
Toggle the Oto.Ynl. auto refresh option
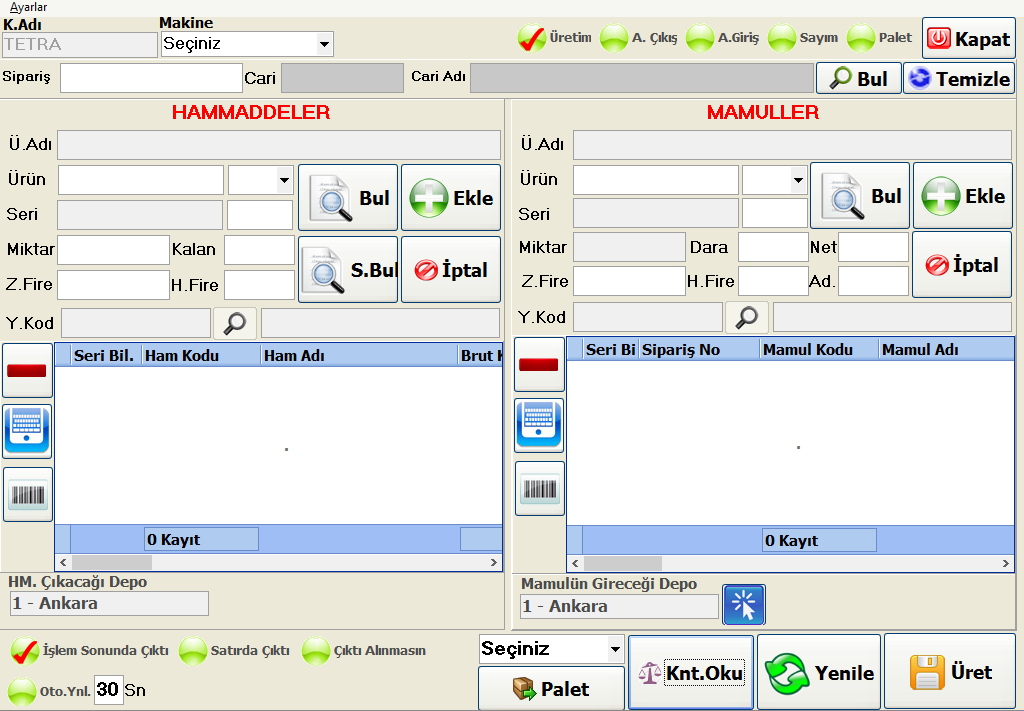(x=22, y=691)
